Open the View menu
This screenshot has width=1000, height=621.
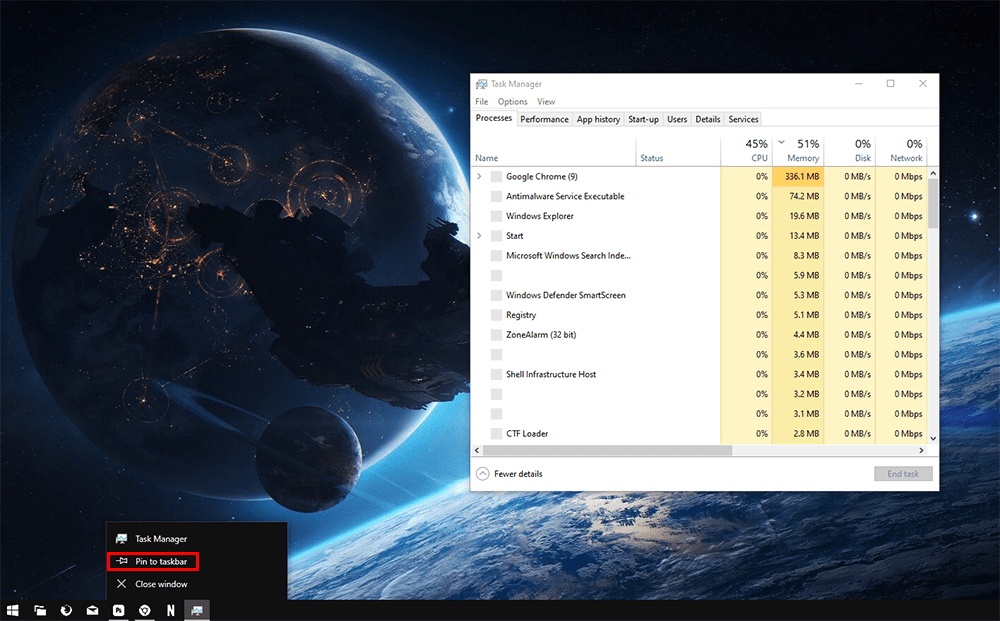546,101
